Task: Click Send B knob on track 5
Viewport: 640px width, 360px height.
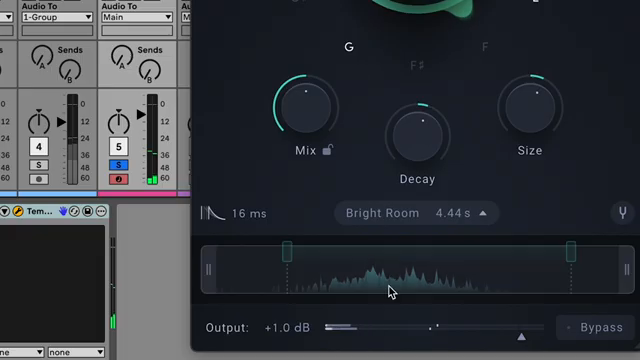Action: [149, 71]
